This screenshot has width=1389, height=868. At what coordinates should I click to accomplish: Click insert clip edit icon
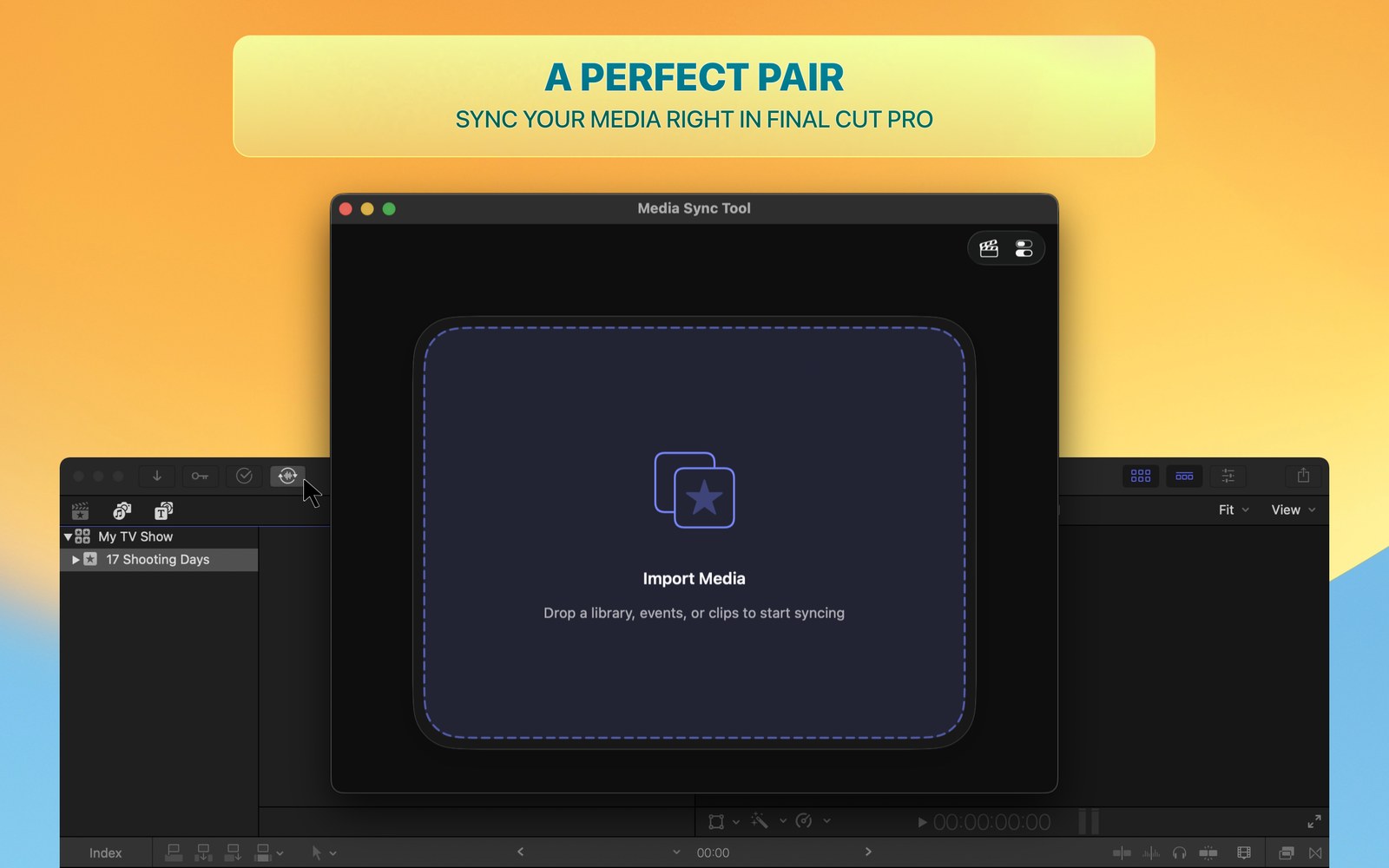click(x=203, y=852)
